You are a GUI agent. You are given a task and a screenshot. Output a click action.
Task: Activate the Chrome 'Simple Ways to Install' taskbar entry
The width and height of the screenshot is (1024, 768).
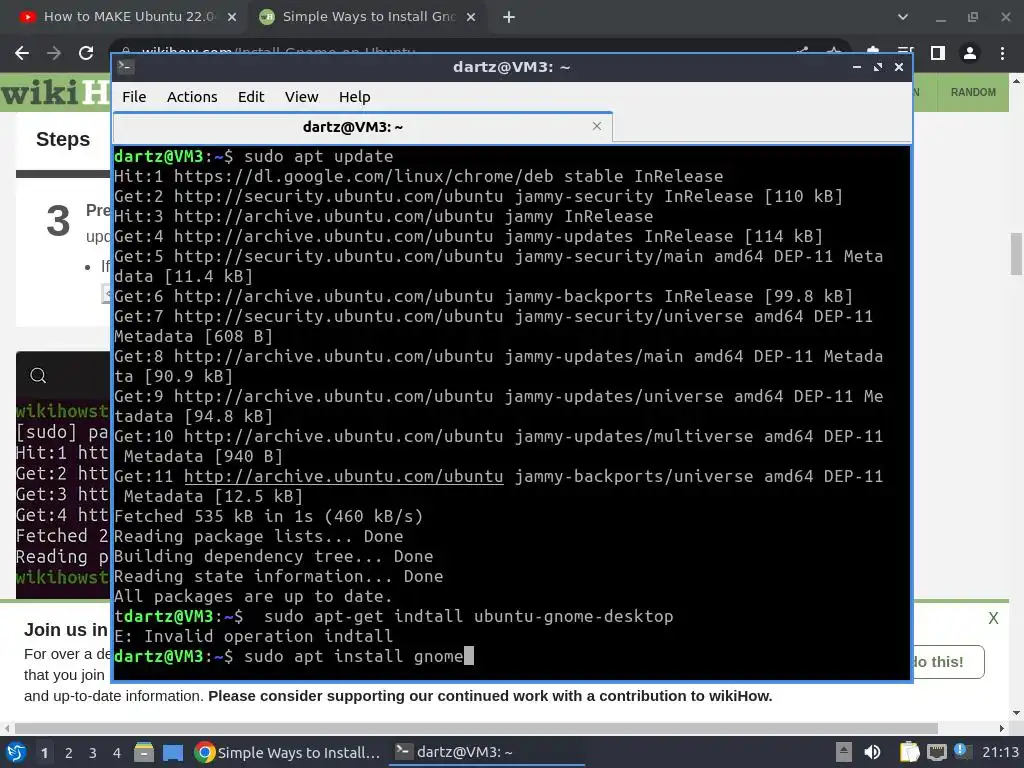click(287, 752)
